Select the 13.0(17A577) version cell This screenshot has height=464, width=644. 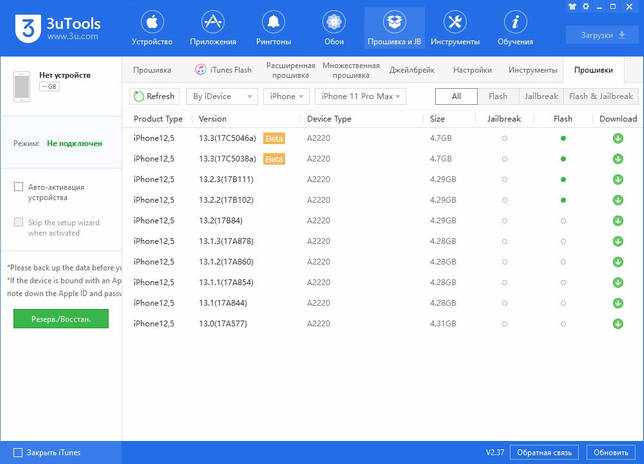pos(223,324)
